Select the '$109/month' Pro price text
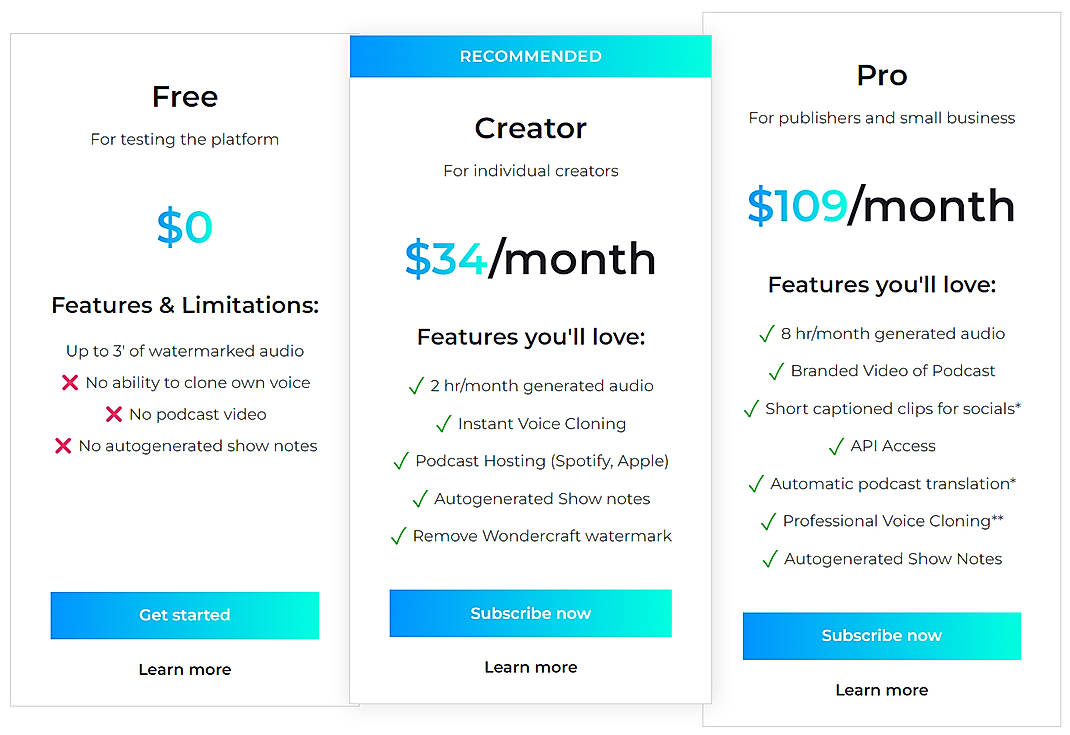The height and width of the screenshot is (735, 1070). 881,205
